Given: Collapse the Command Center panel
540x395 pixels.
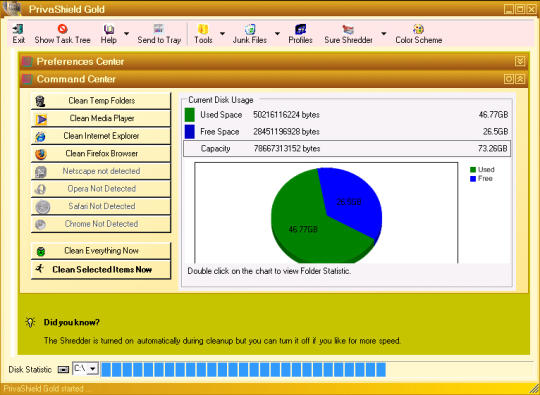Looking at the screenshot, I should tap(520, 79).
